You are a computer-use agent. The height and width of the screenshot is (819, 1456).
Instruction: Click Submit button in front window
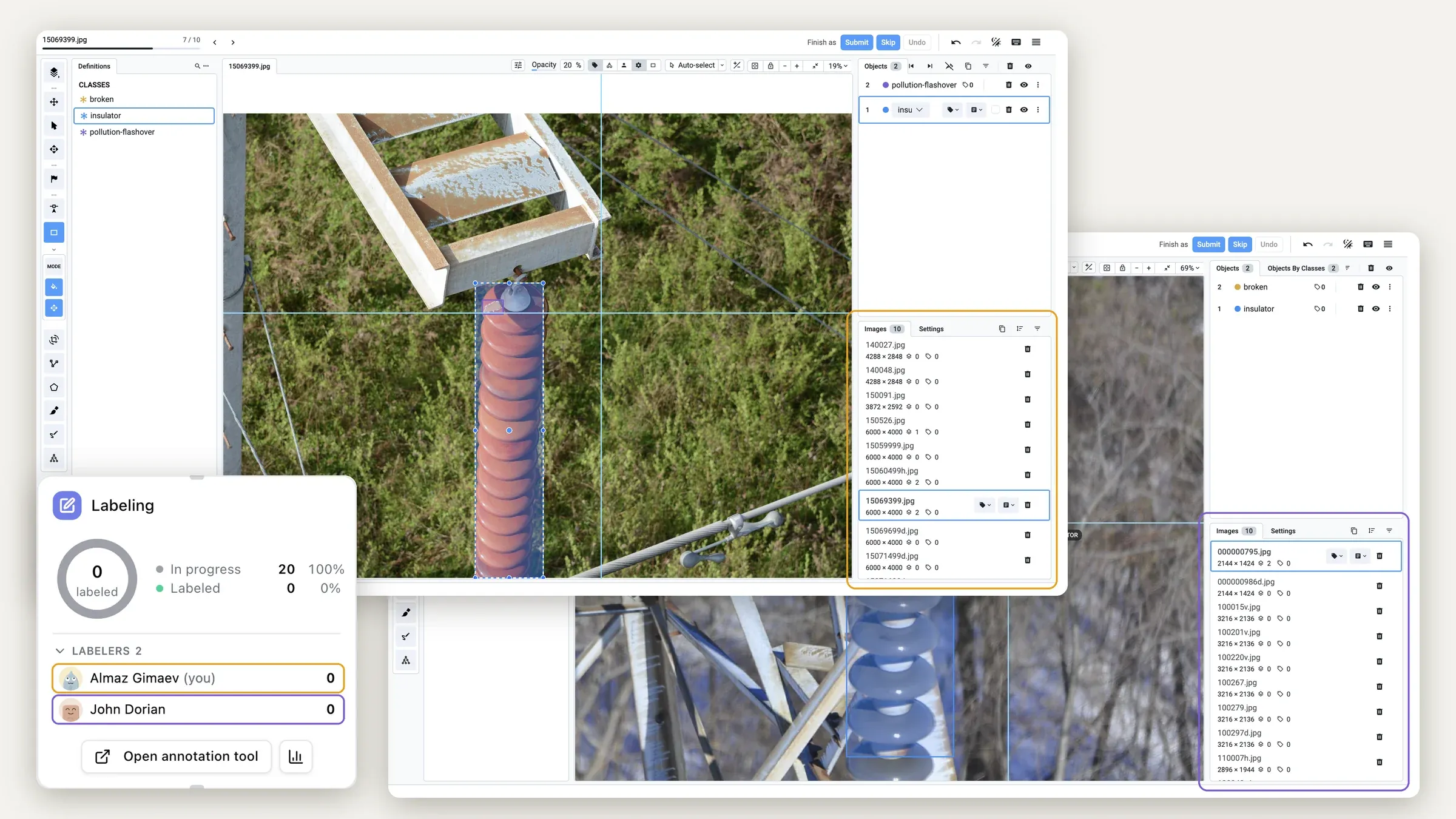[x=857, y=42]
